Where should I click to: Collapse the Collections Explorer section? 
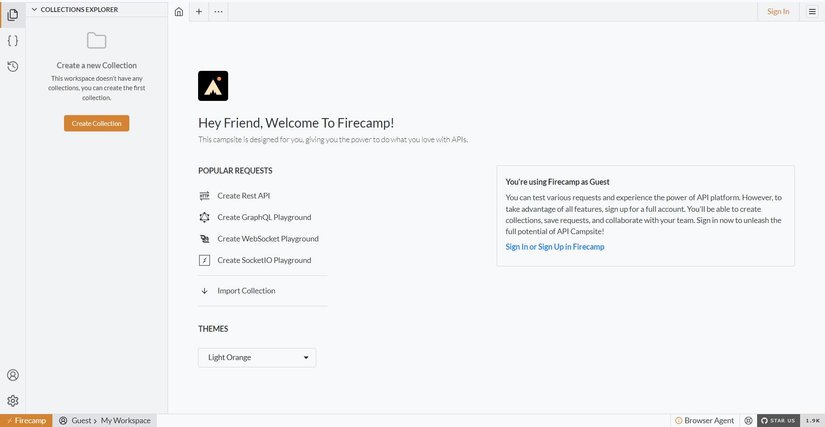point(35,10)
